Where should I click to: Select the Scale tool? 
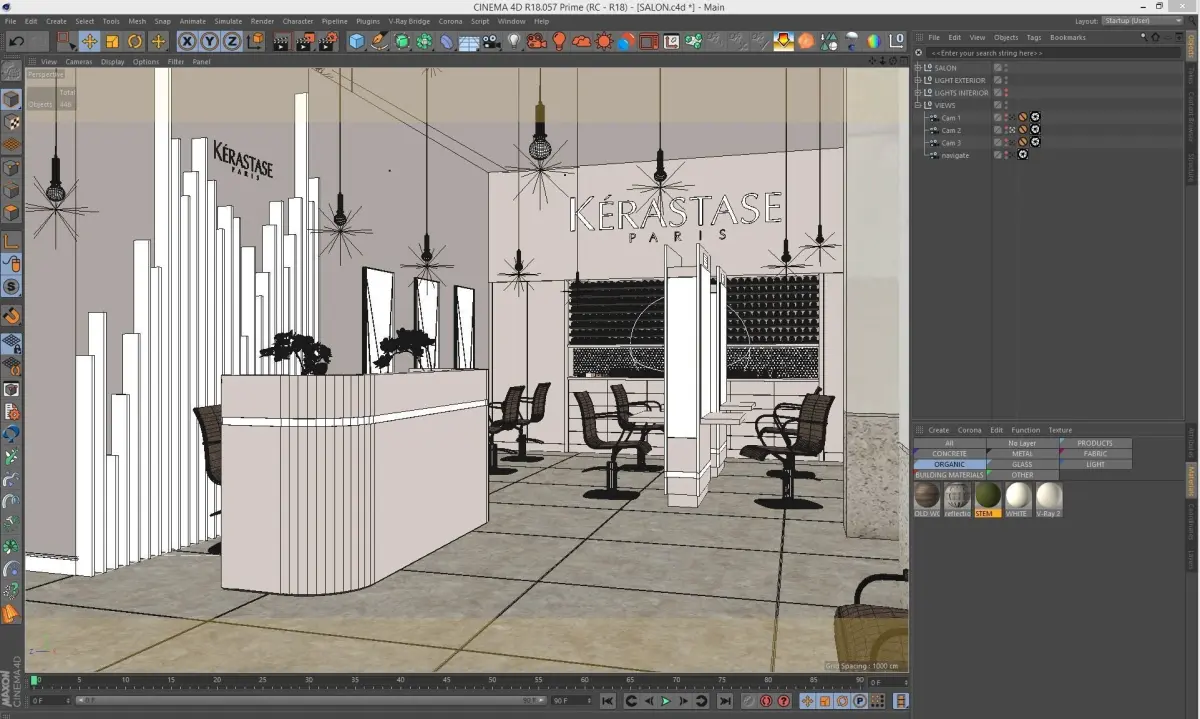[112, 41]
